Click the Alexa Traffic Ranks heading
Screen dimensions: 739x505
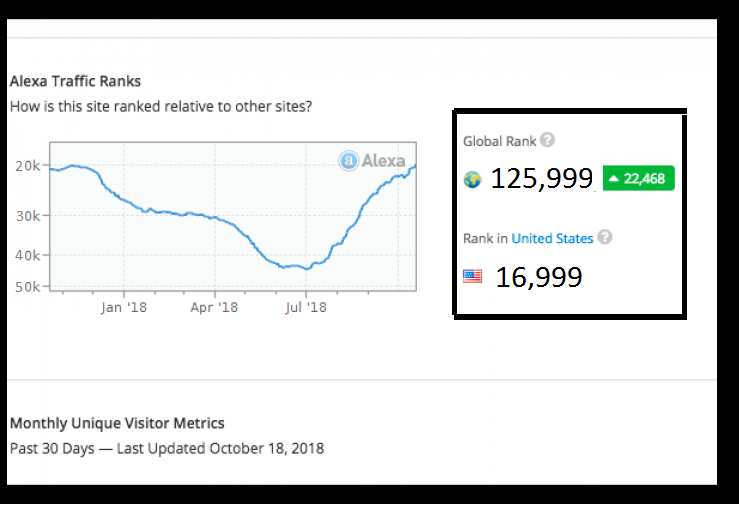[x=75, y=82]
